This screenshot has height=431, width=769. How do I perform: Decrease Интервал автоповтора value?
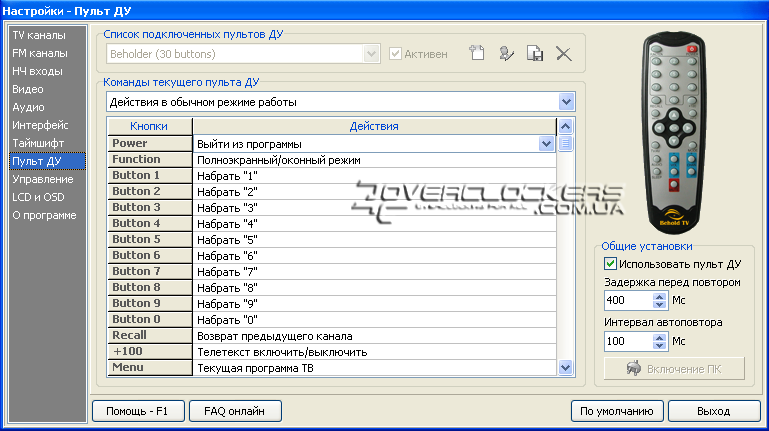(660, 346)
